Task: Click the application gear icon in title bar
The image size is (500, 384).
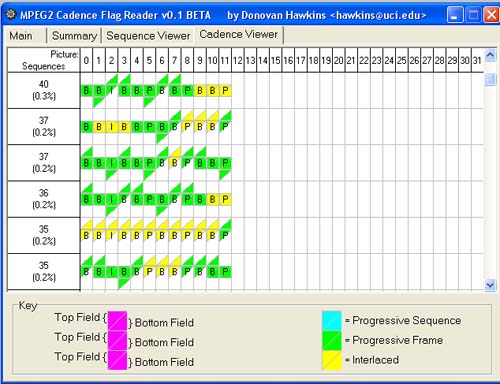Action: [x=11, y=15]
